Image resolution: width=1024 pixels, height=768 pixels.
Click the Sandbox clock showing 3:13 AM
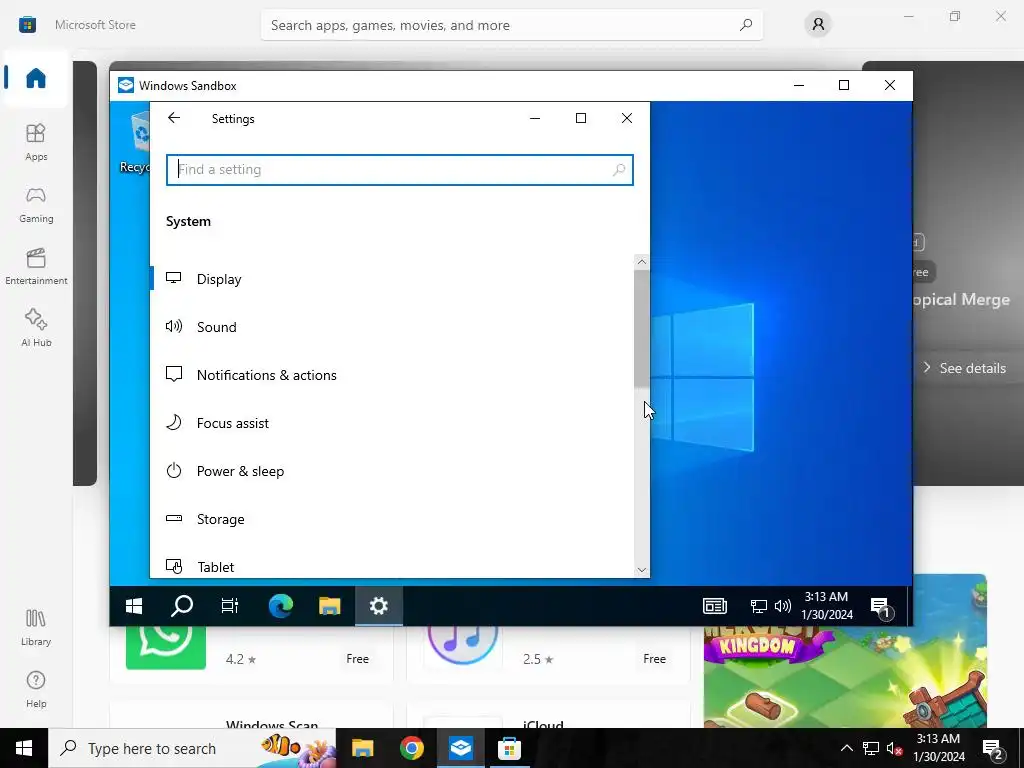[827, 605]
